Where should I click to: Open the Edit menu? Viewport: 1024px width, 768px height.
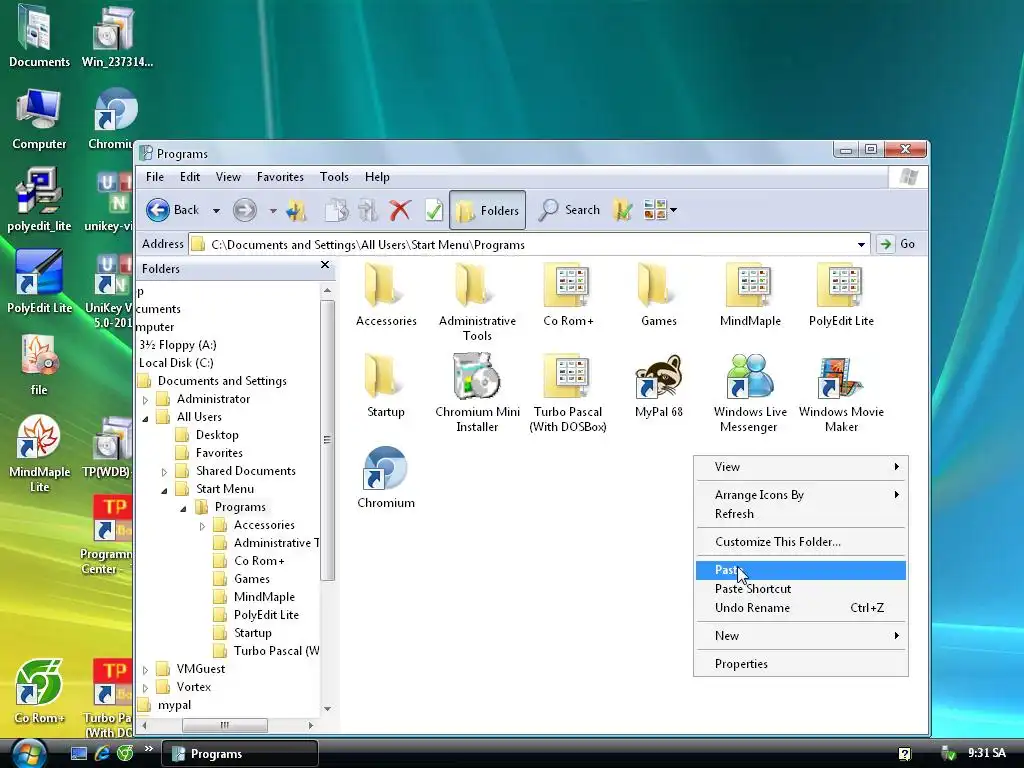(190, 176)
